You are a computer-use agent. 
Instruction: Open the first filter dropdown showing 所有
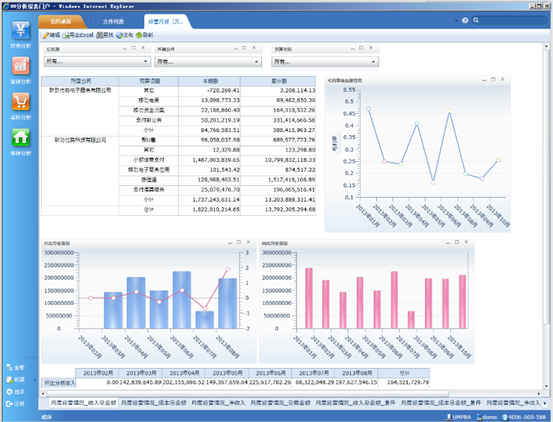(x=97, y=61)
